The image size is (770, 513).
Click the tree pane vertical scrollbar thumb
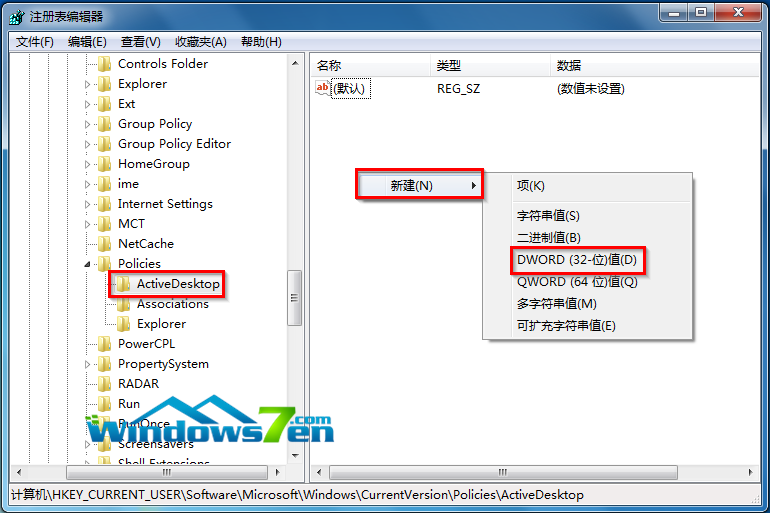tap(294, 297)
